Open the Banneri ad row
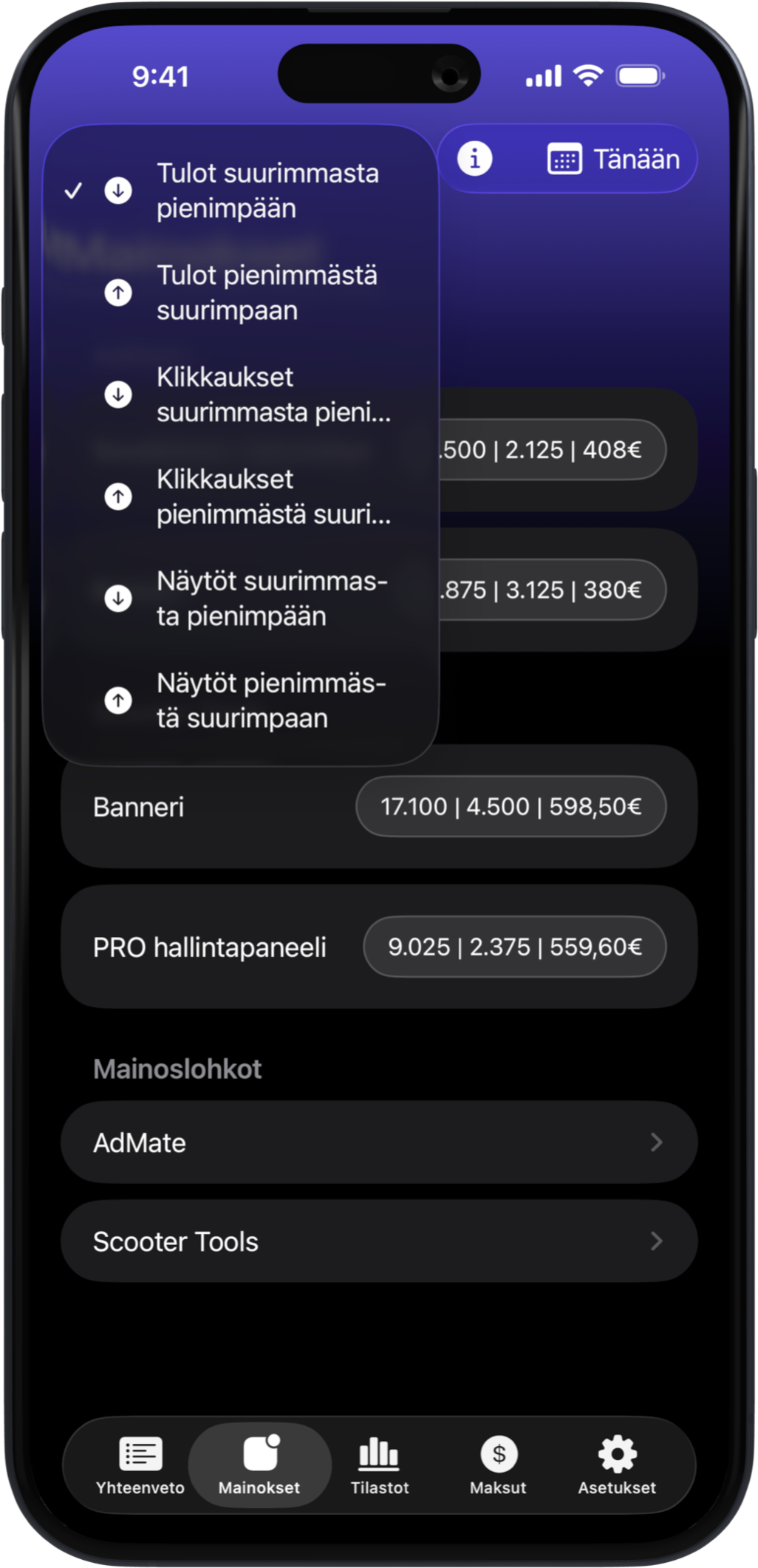The height and width of the screenshot is (1568, 758). pyautogui.click(x=139, y=807)
